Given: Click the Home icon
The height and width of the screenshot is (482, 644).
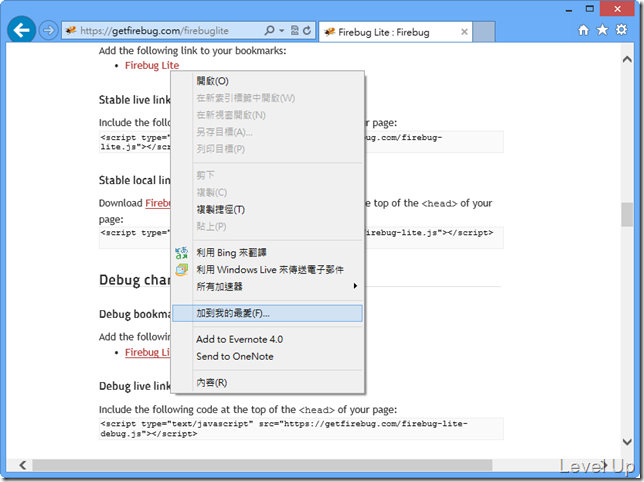Looking at the screenshot, I should coord(583,30).
